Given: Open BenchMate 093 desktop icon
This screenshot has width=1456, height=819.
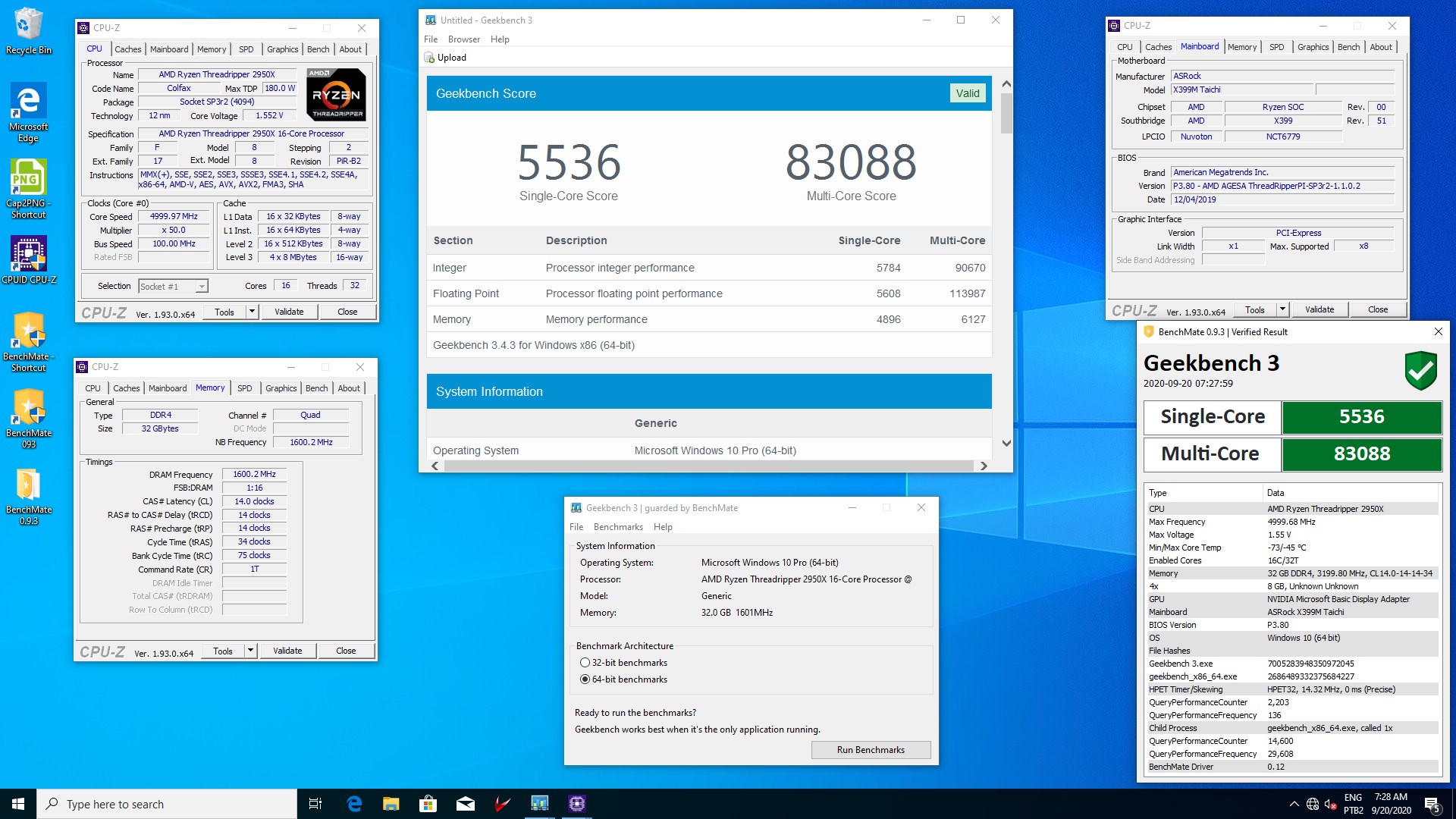Looking at the screenshot, I should (28, 419).
